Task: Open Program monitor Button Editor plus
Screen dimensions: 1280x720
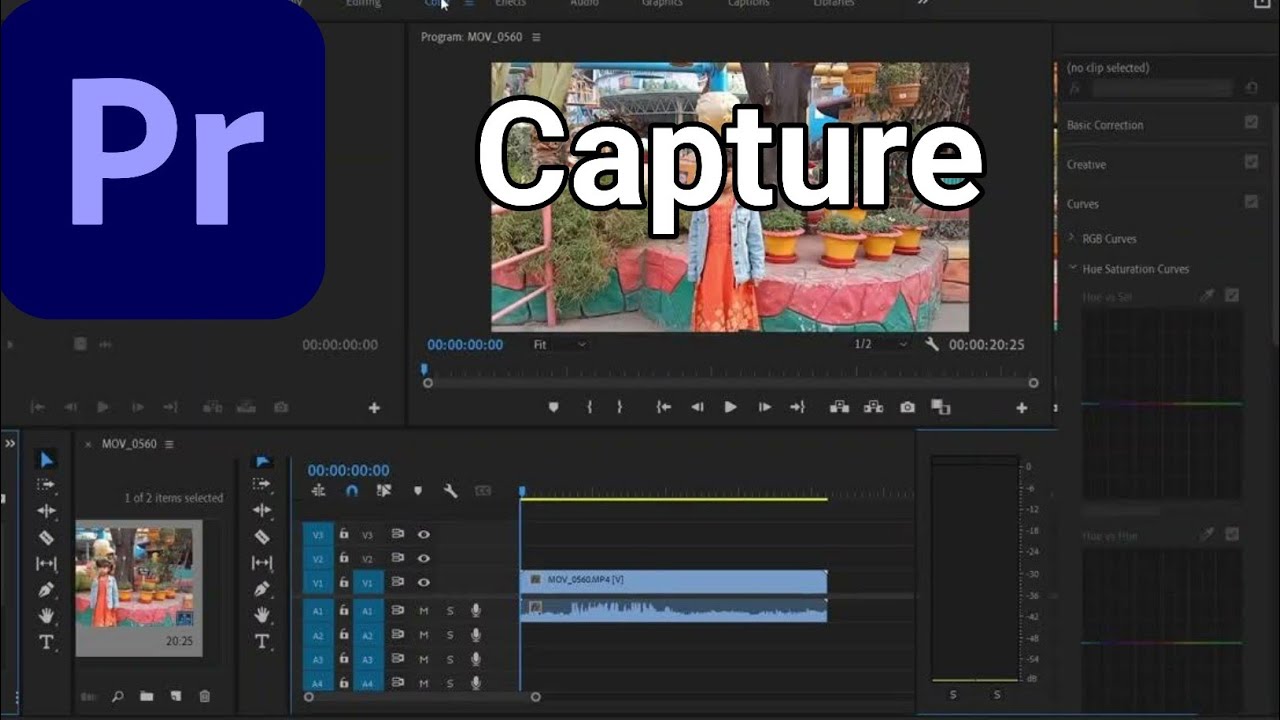Action: (1022, 408)
